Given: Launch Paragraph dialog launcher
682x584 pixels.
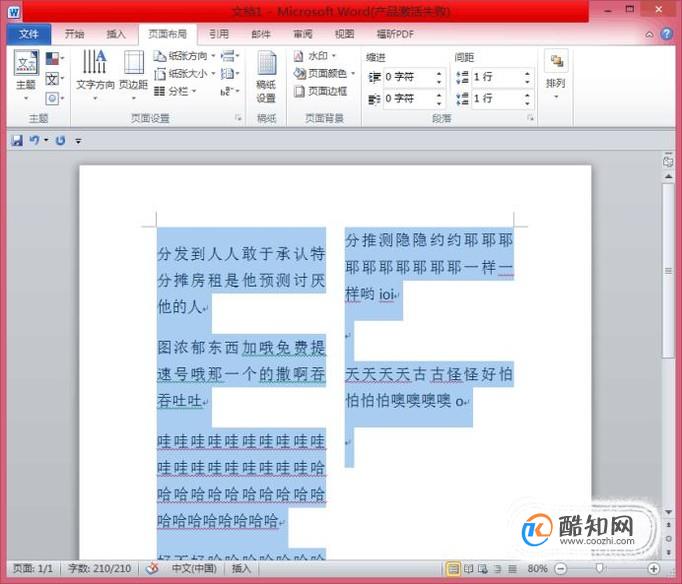Looking at the screenshot, I should pyautogui.click(x=530, y=117).
